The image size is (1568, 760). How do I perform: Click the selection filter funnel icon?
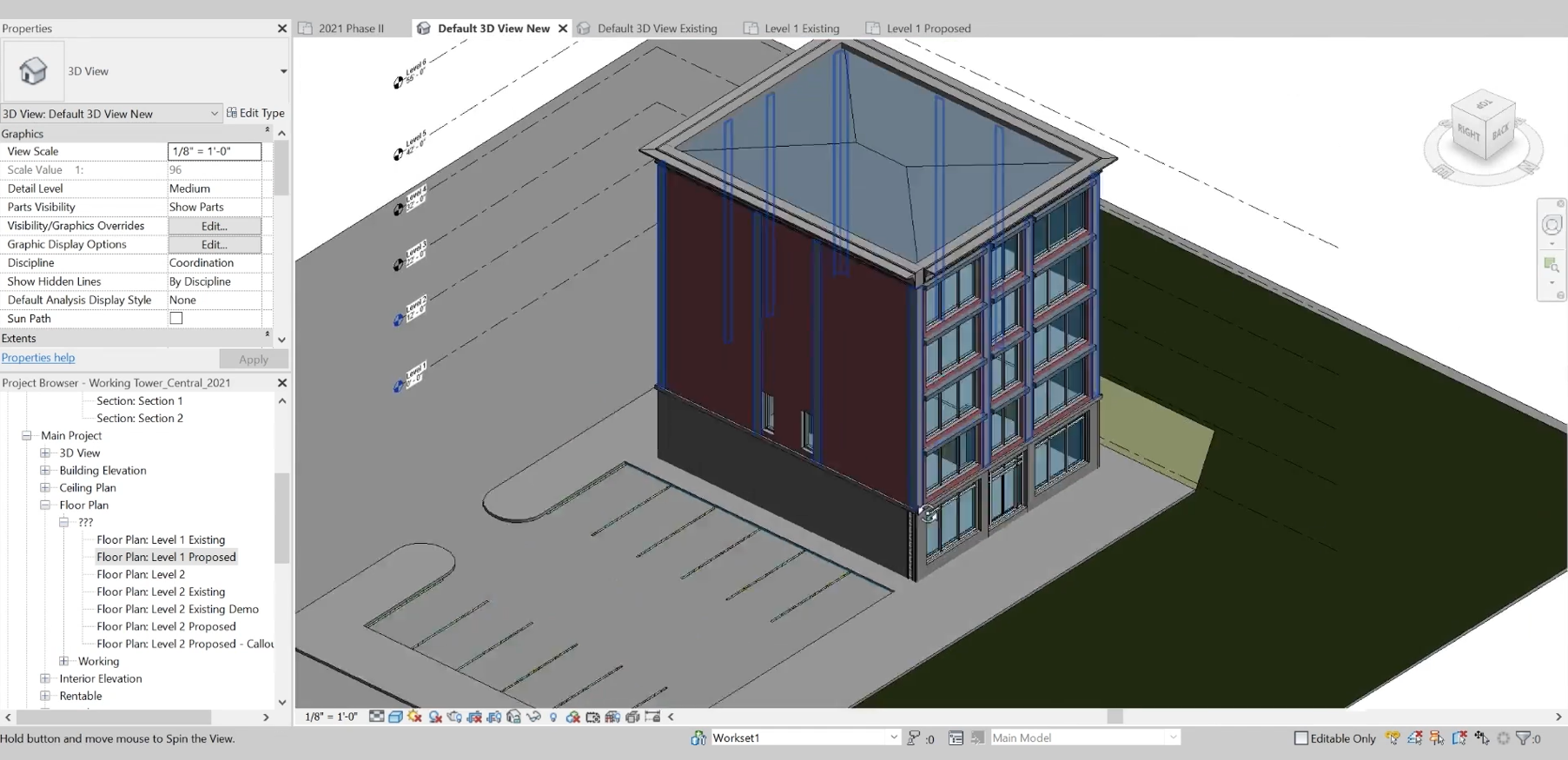[x=1524, y=738]
